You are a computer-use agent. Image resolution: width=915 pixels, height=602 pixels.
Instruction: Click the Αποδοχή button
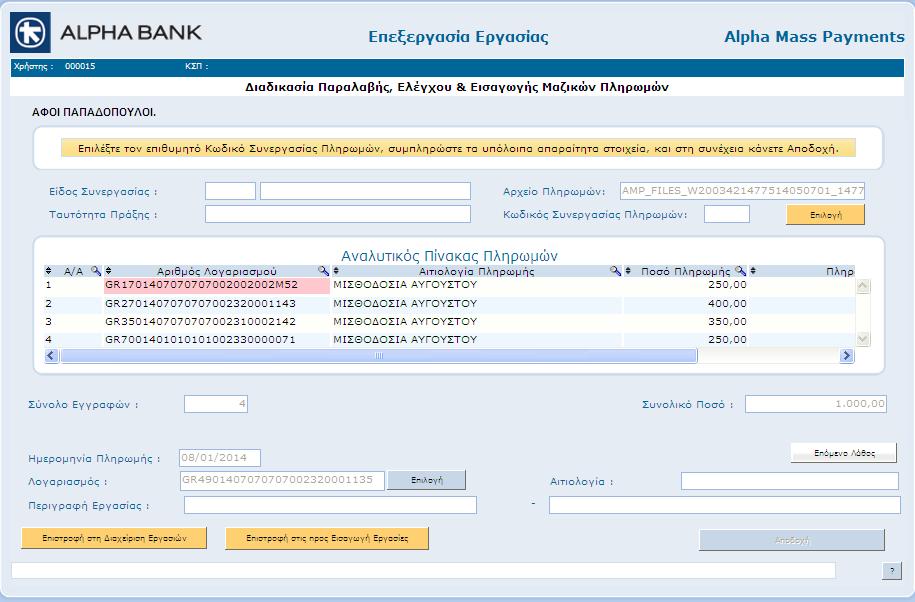tap(792, 540)
